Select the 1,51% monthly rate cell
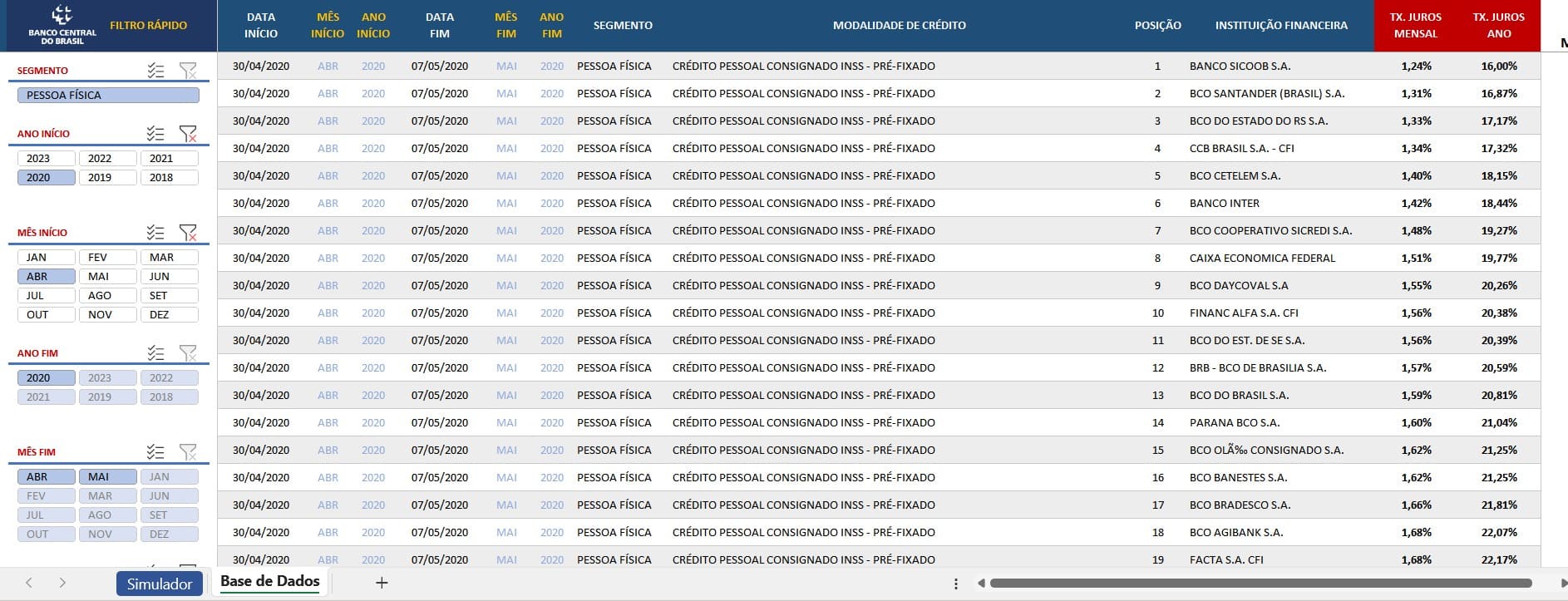Screen dimensions: 1568x601 point(1416,258)
